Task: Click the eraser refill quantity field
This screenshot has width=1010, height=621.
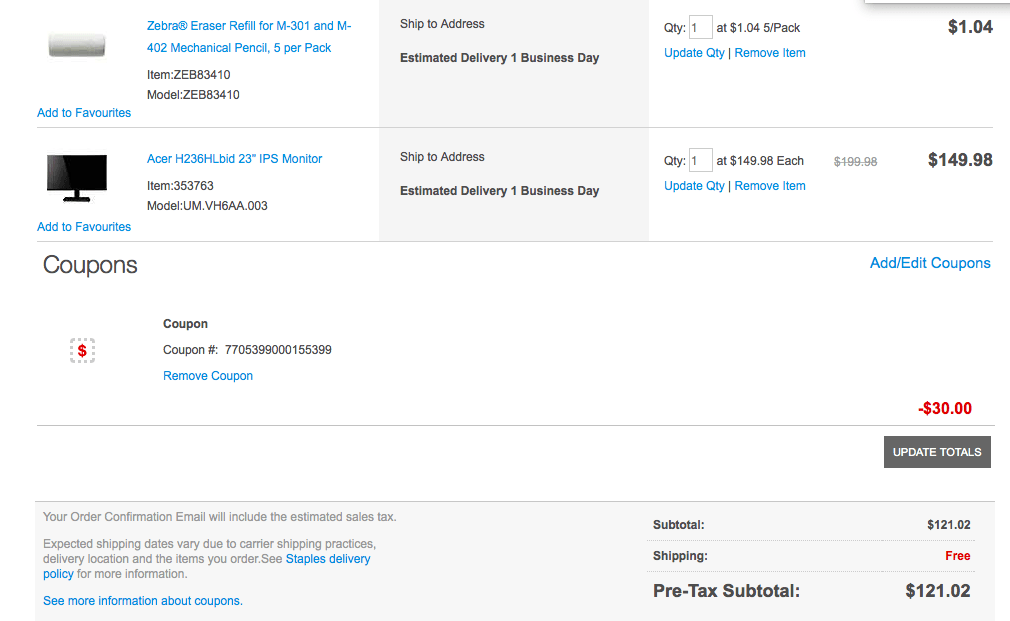Action: [x=701, y=28]
